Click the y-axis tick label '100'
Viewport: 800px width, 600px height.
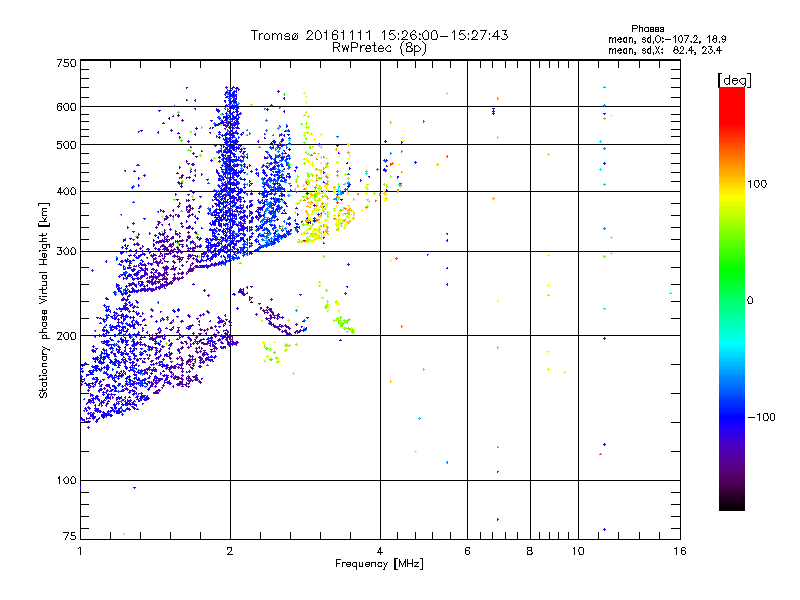click(66, 480)
